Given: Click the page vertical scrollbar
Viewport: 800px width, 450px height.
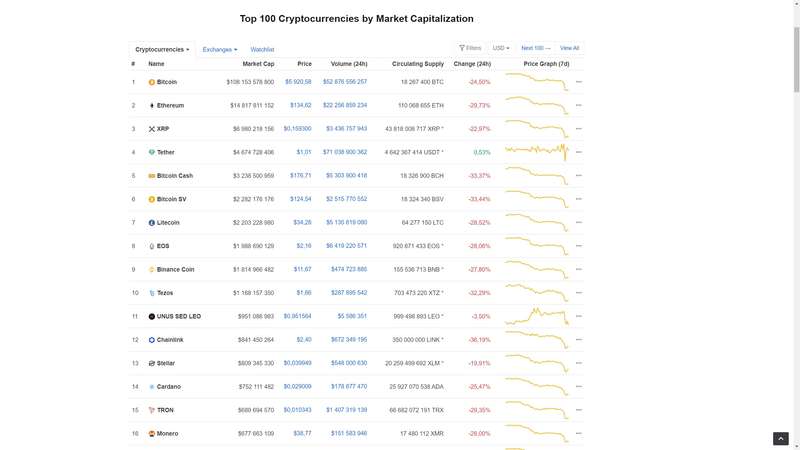Looking at the screenshot, I should pyautogui.click(x=796, y=200).
